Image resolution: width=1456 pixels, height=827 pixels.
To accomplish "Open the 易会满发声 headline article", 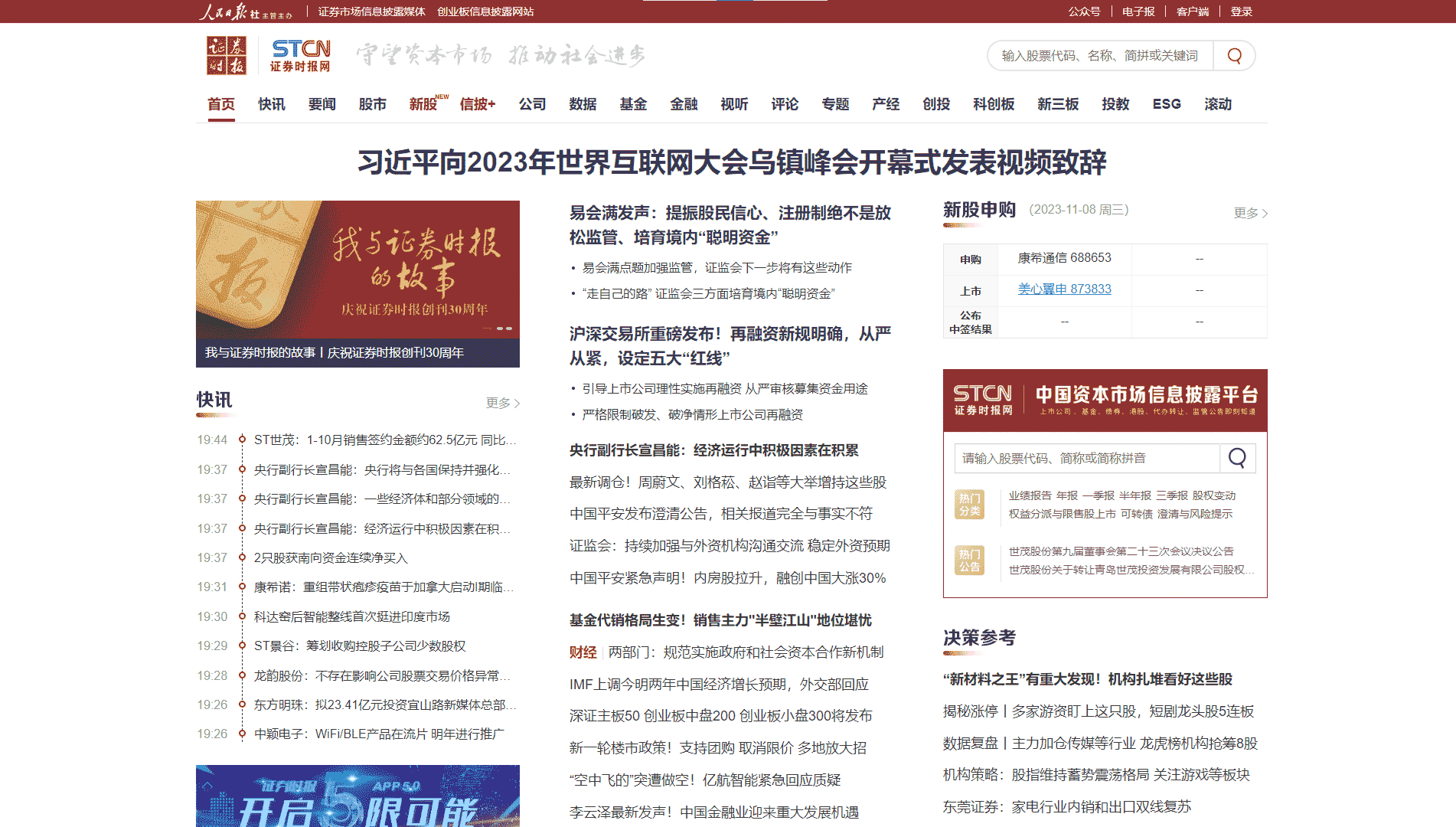I will [x=730, y=225].
